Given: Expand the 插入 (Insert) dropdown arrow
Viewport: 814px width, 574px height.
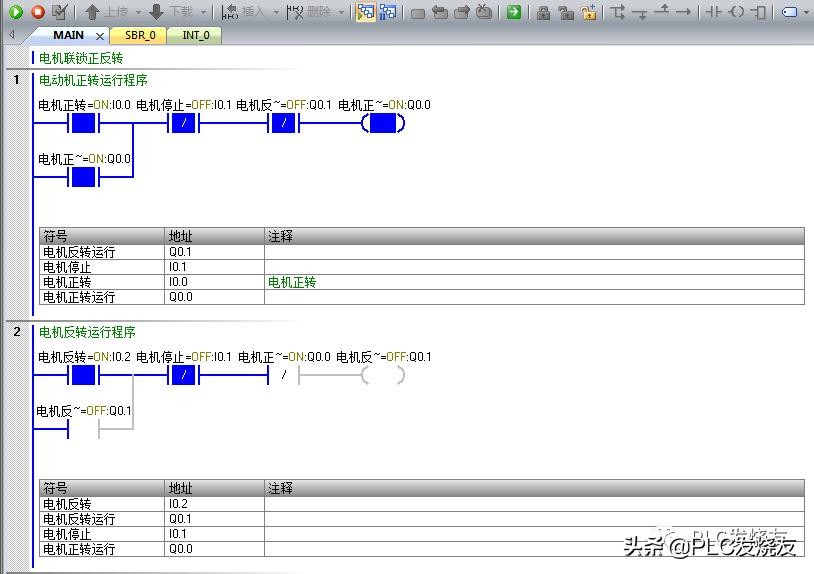Looking at the screenshot, I should click(275, 12).
